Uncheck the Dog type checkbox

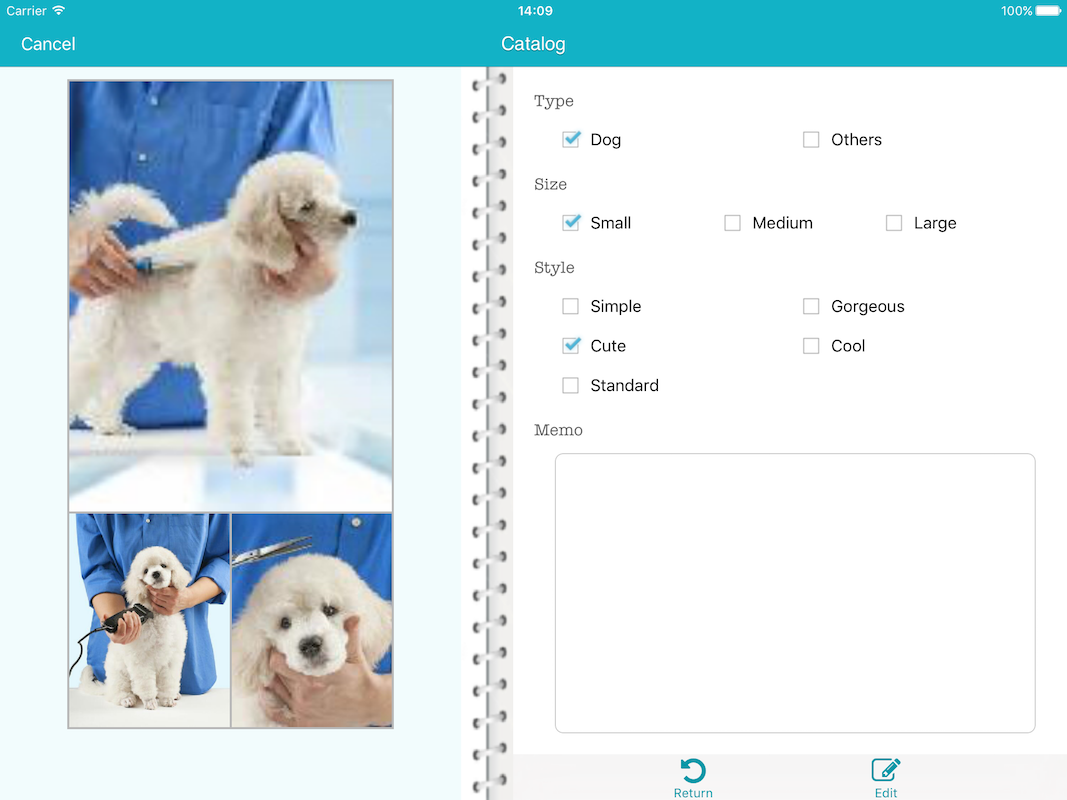(571, 140)
